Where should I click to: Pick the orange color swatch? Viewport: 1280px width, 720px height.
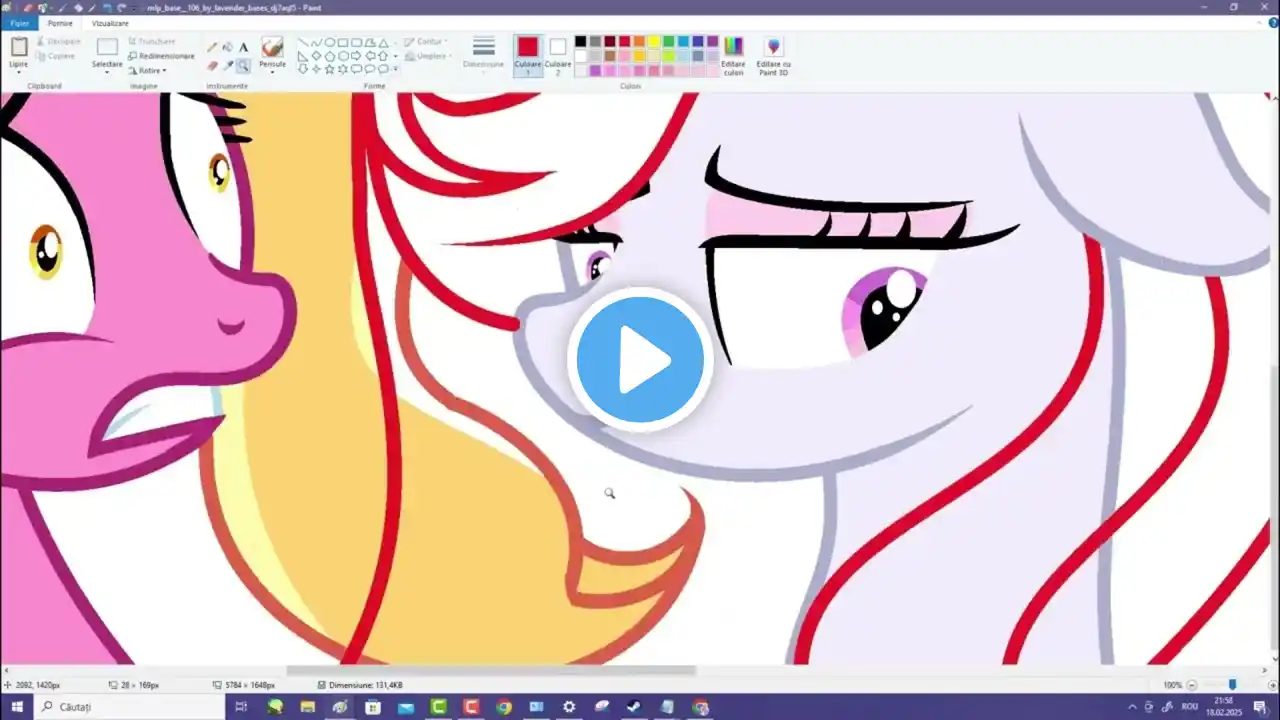click(638, 42)
